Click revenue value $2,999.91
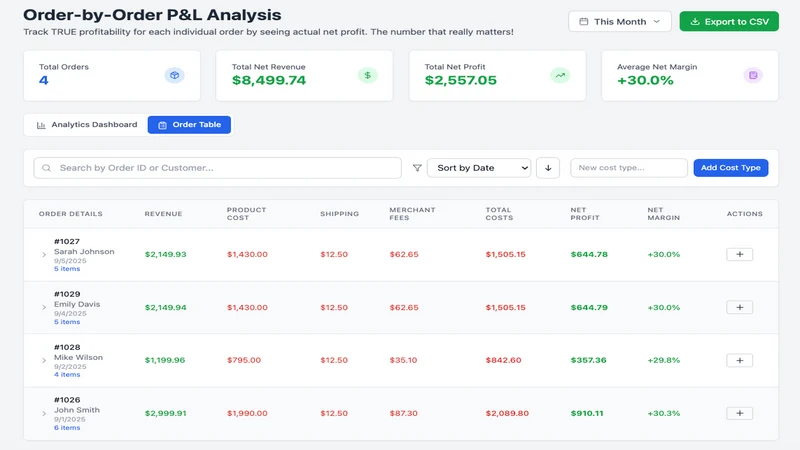Viewport: 800px width, 450px height. click(x=165, y=413)
